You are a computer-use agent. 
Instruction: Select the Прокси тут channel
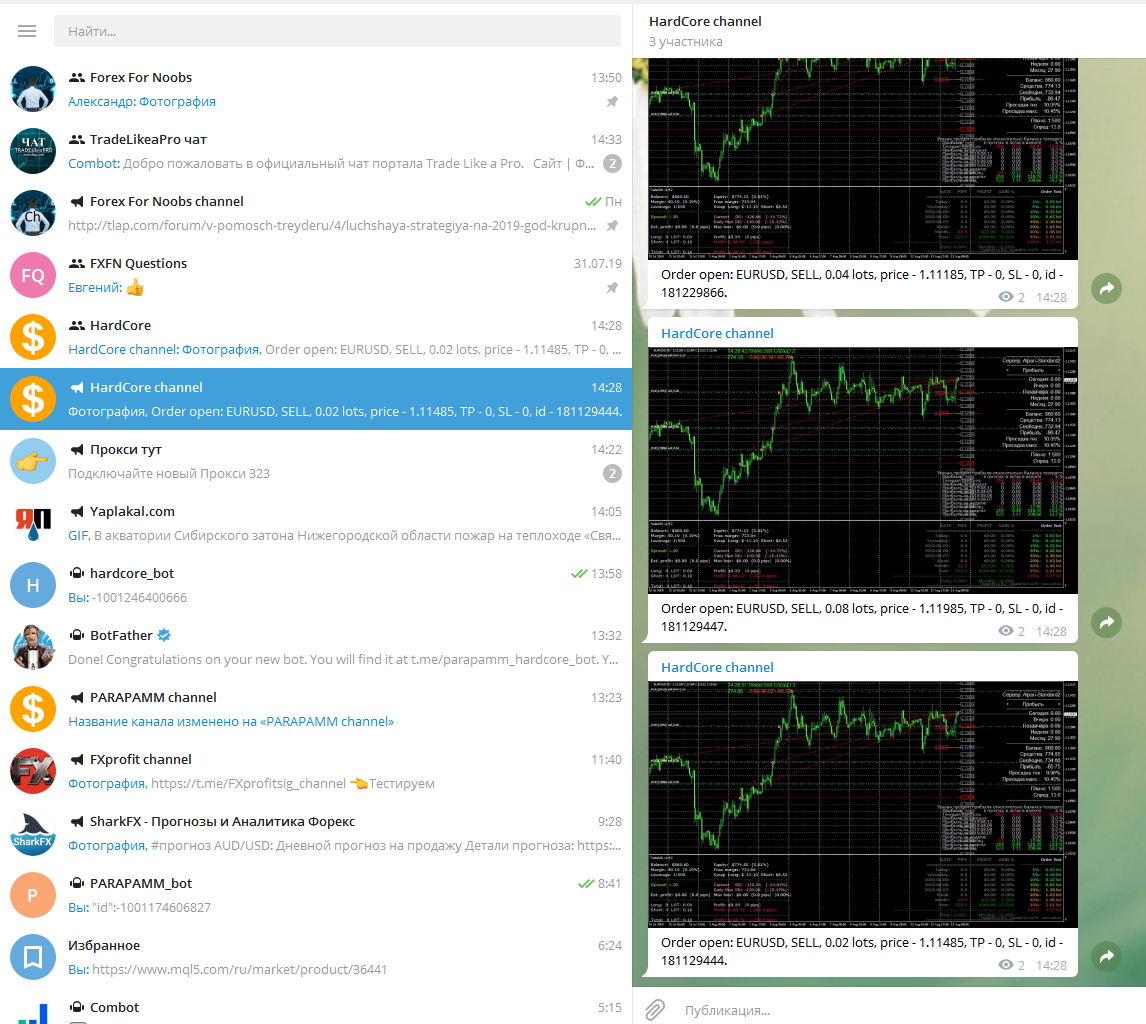pos(316,461)
